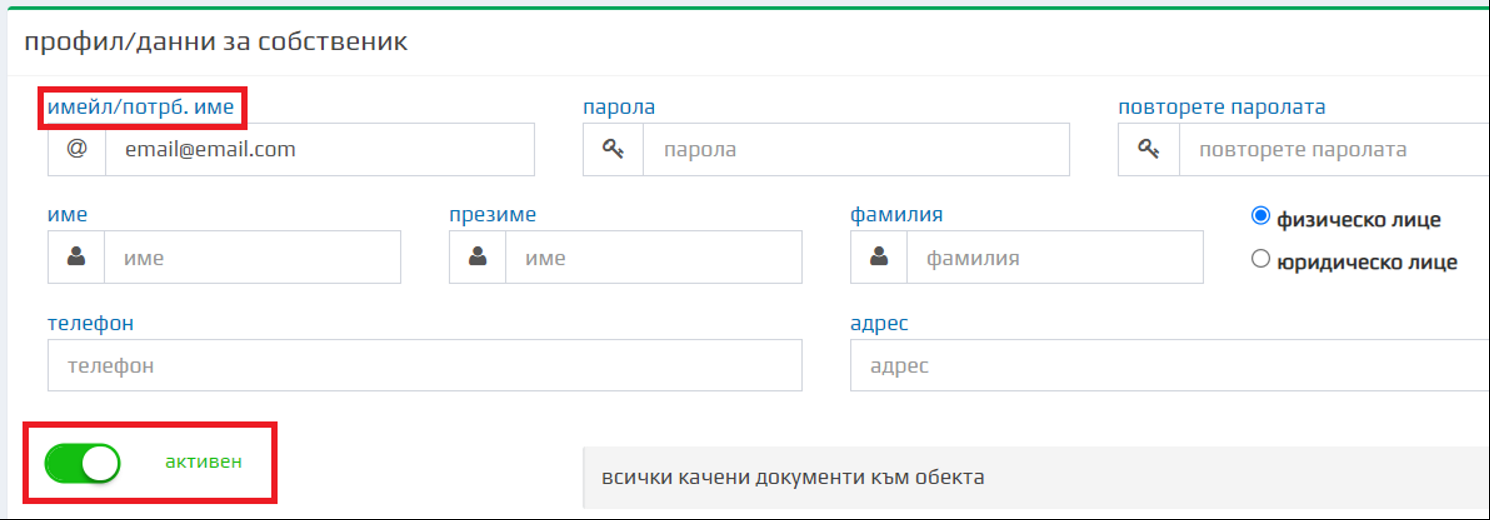This screenshot has width=1490, height=520.
Task: Click the key icon in the парола field
Action: point(613,149)
